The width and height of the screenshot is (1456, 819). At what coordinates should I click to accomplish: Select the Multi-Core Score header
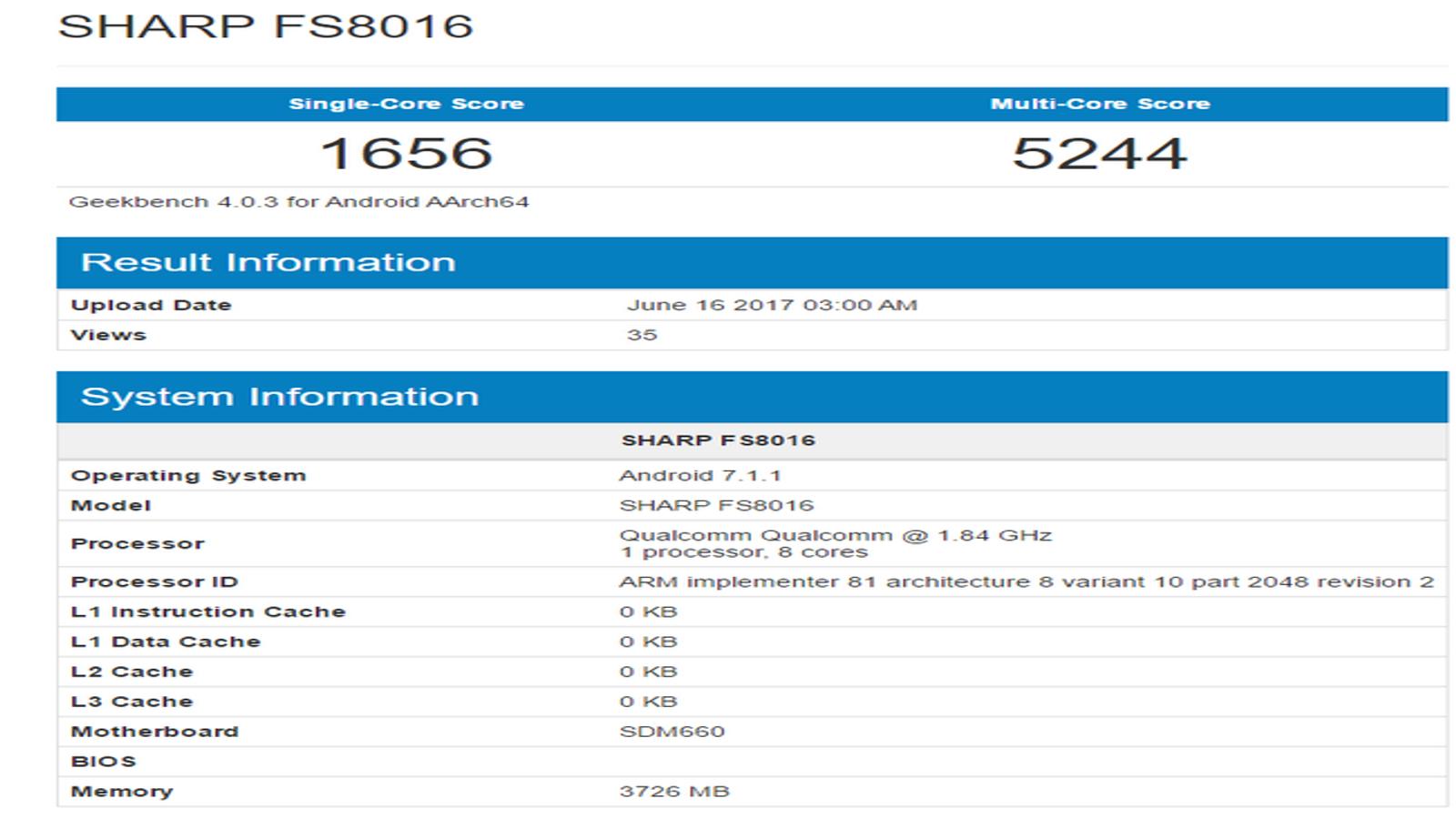pyautogui.click(x=1100, y=104)
